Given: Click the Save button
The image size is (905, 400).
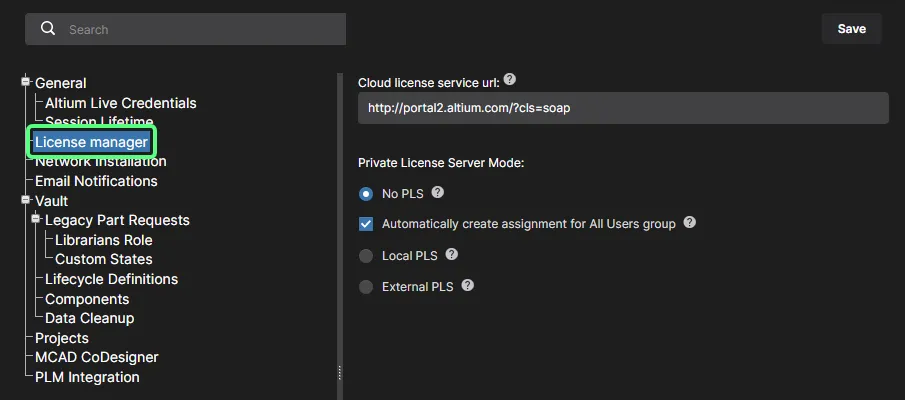Looking at the screenshot, I should (851, 29).
